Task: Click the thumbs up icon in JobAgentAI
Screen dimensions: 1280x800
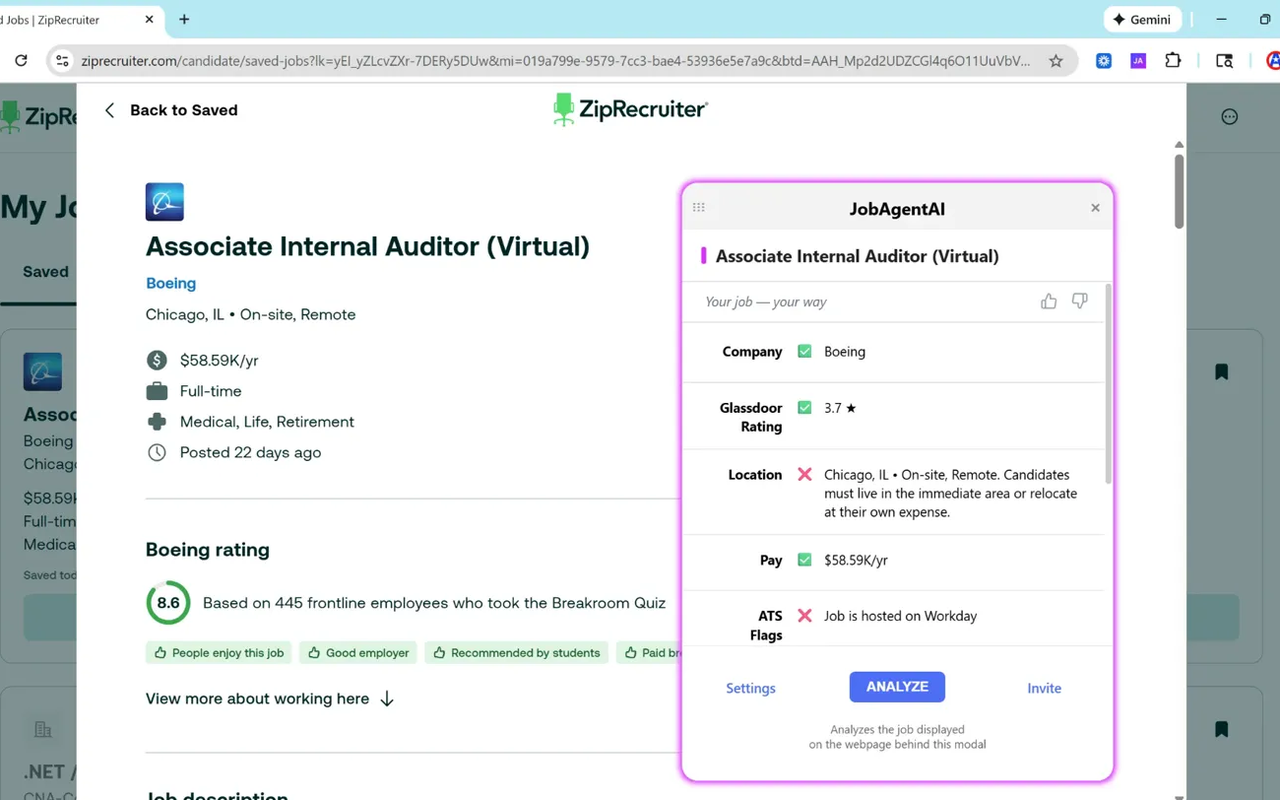Action: coord(1048,301)
